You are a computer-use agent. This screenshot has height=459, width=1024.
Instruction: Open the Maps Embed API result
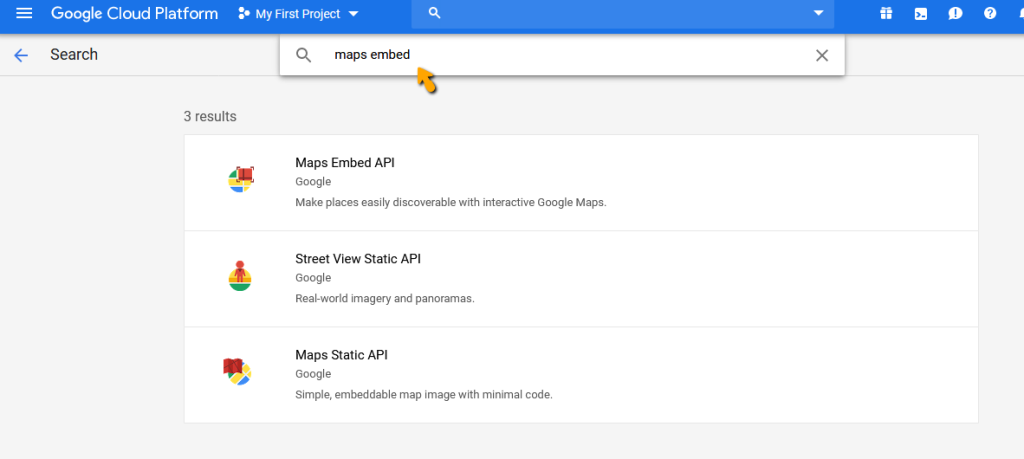(x=345, y=163)
